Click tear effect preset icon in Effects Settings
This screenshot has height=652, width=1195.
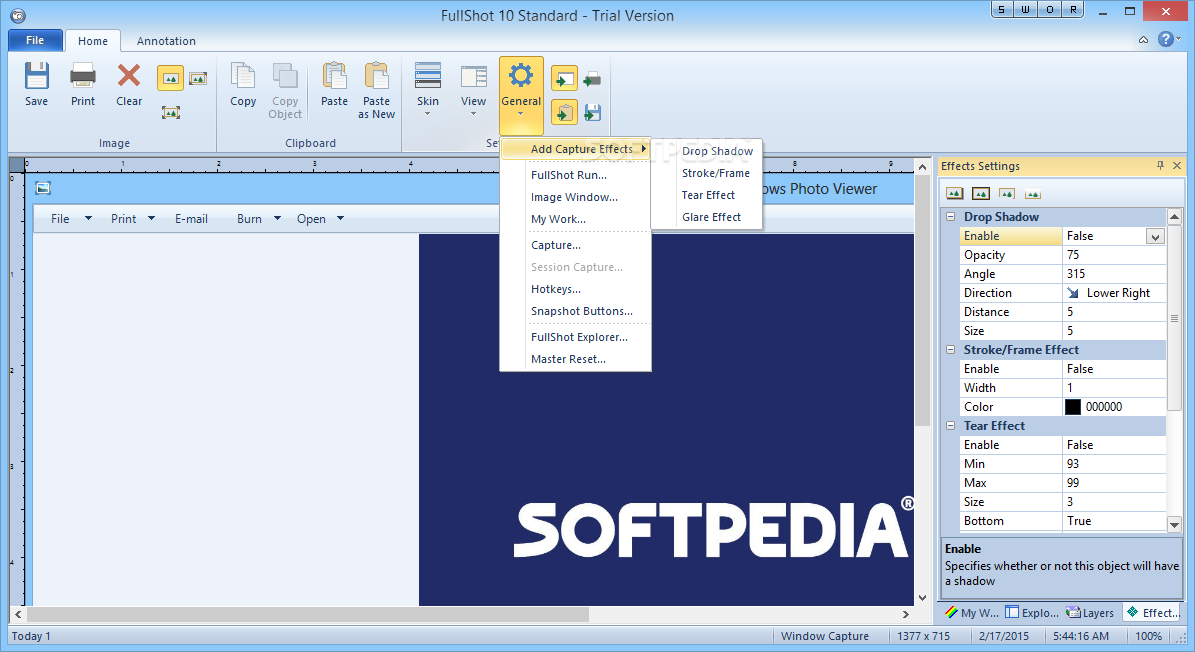(x=1007, y=193)
